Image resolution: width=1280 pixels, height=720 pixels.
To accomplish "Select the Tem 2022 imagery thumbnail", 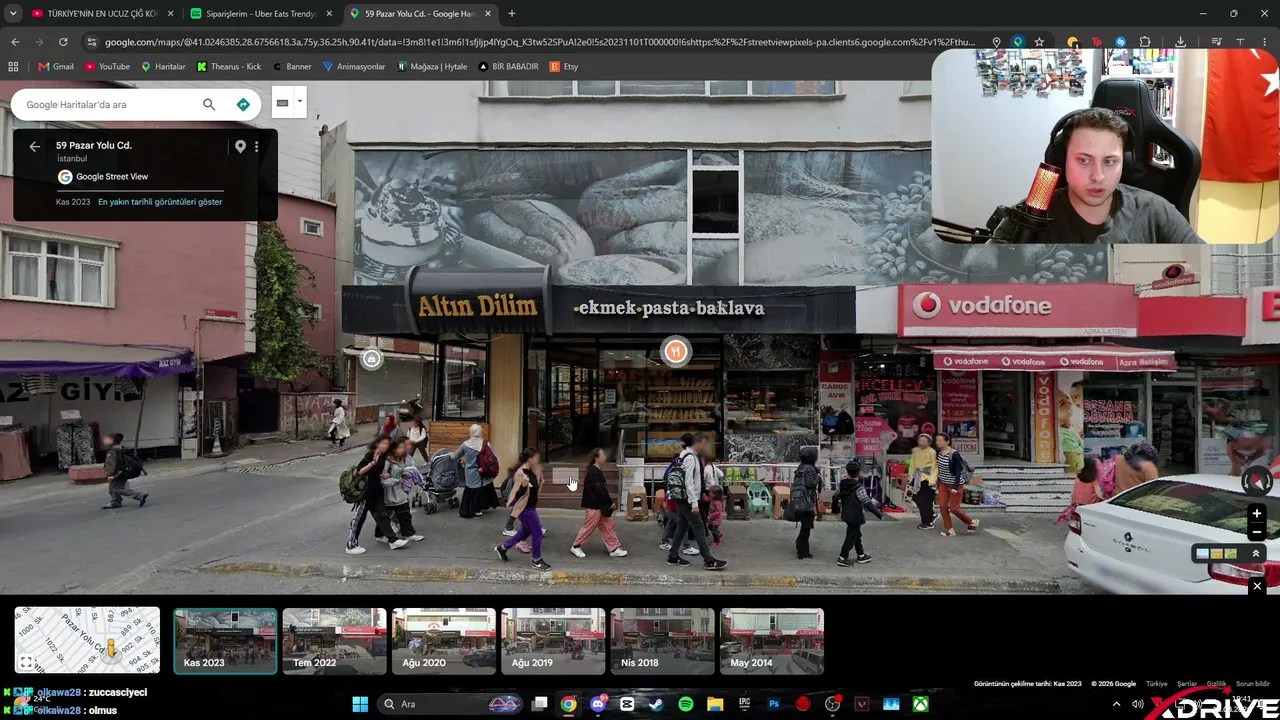I will tap(334, 641).
